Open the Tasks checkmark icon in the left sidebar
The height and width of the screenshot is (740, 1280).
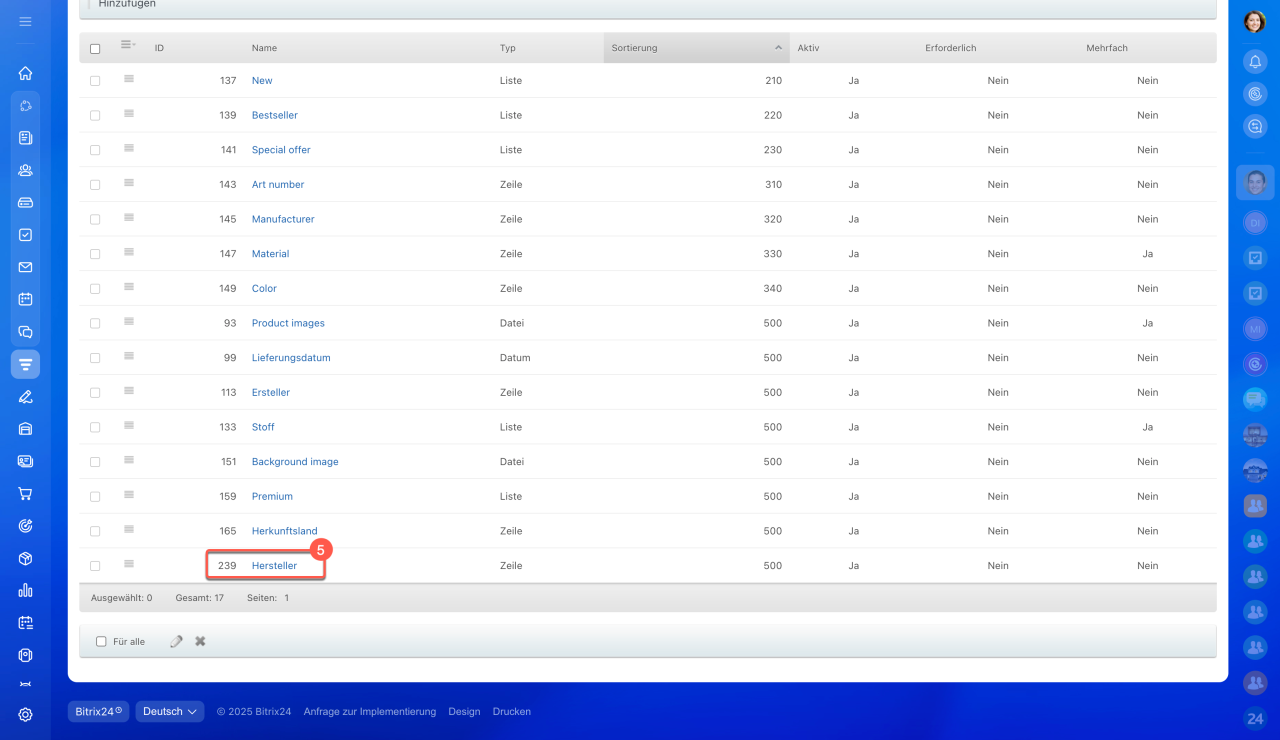(x=25, y=235)
